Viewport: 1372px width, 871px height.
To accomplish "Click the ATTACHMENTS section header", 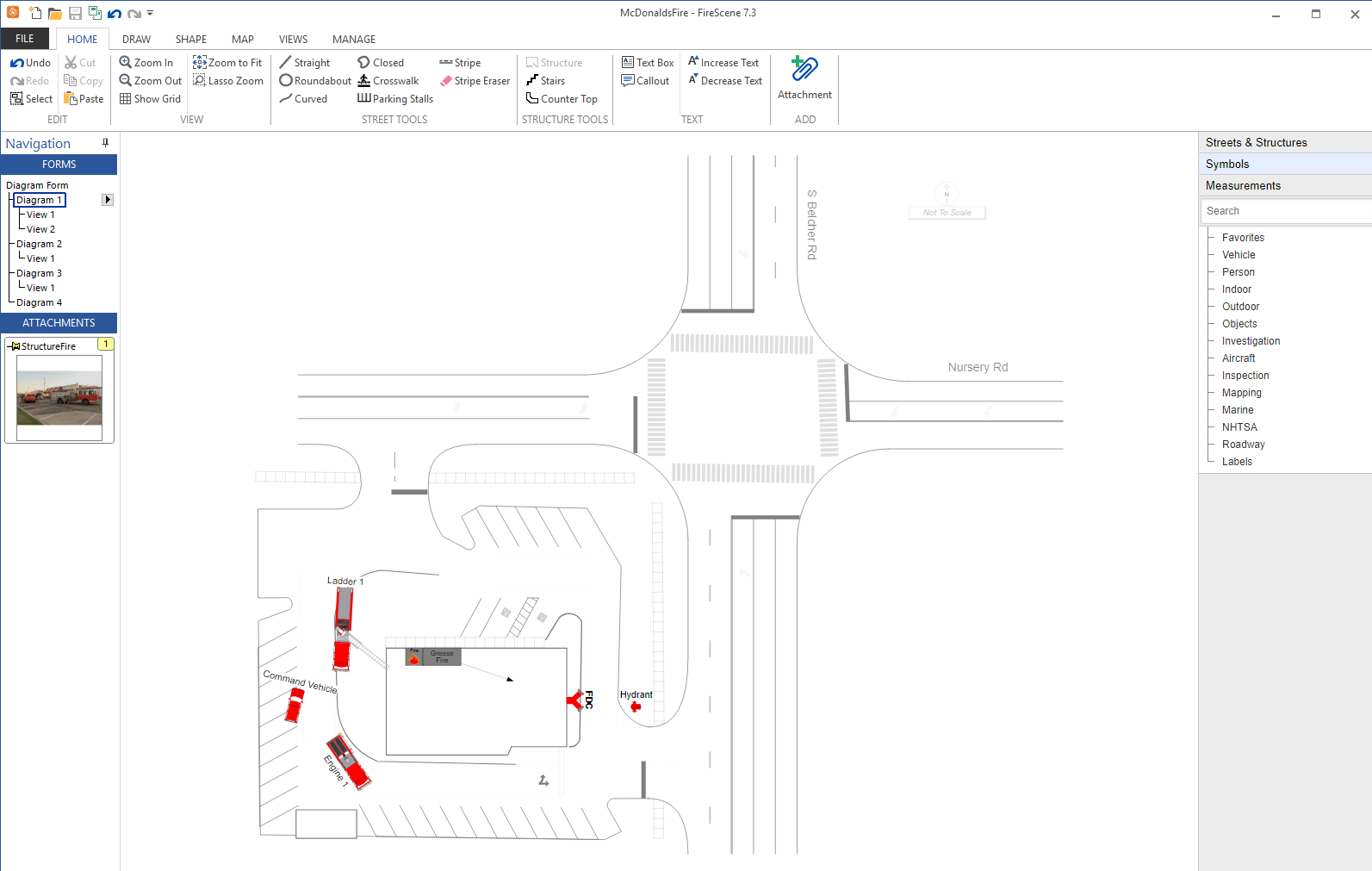I will coord(59,323).
